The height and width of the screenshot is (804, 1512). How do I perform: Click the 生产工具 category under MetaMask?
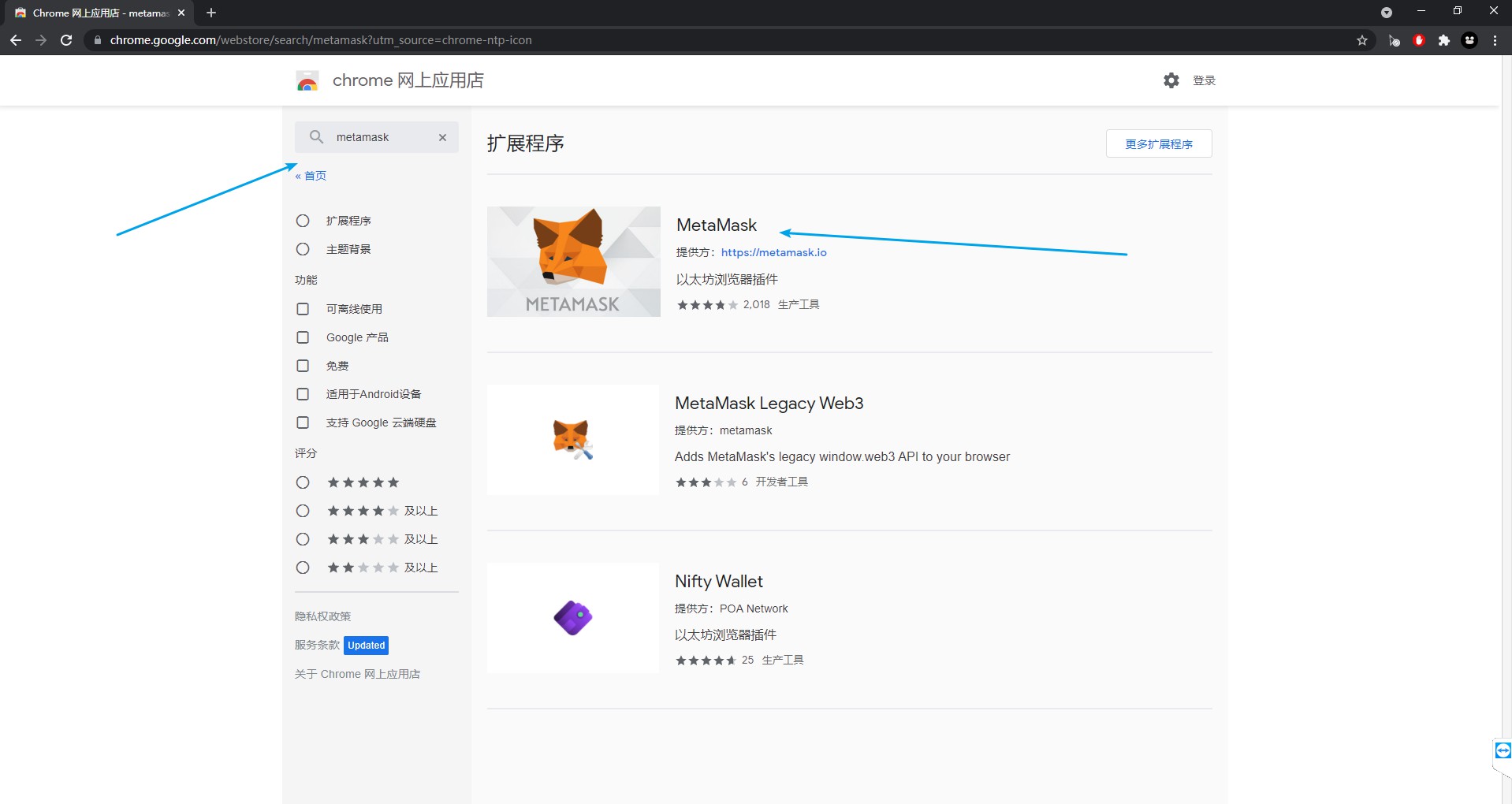tap(799, 304)
